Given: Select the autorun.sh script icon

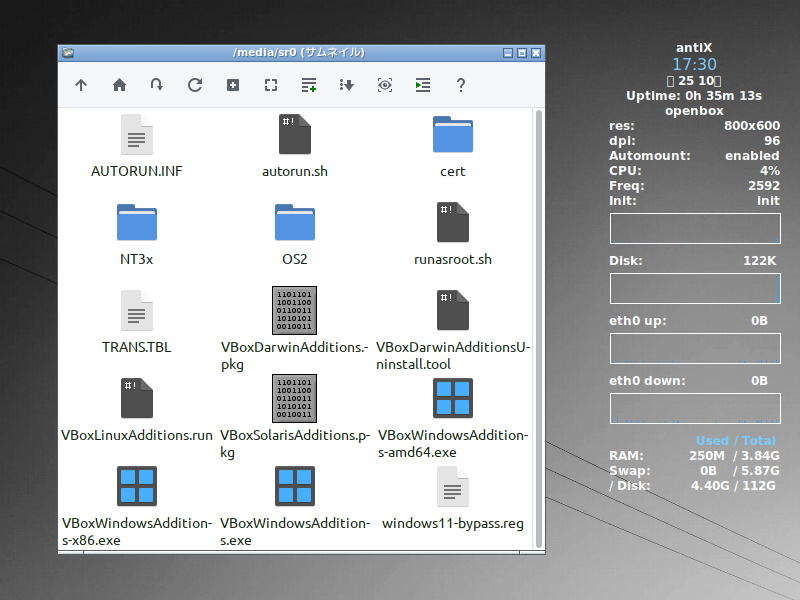Looking at the screenshot, I should (x=295, y=135).
